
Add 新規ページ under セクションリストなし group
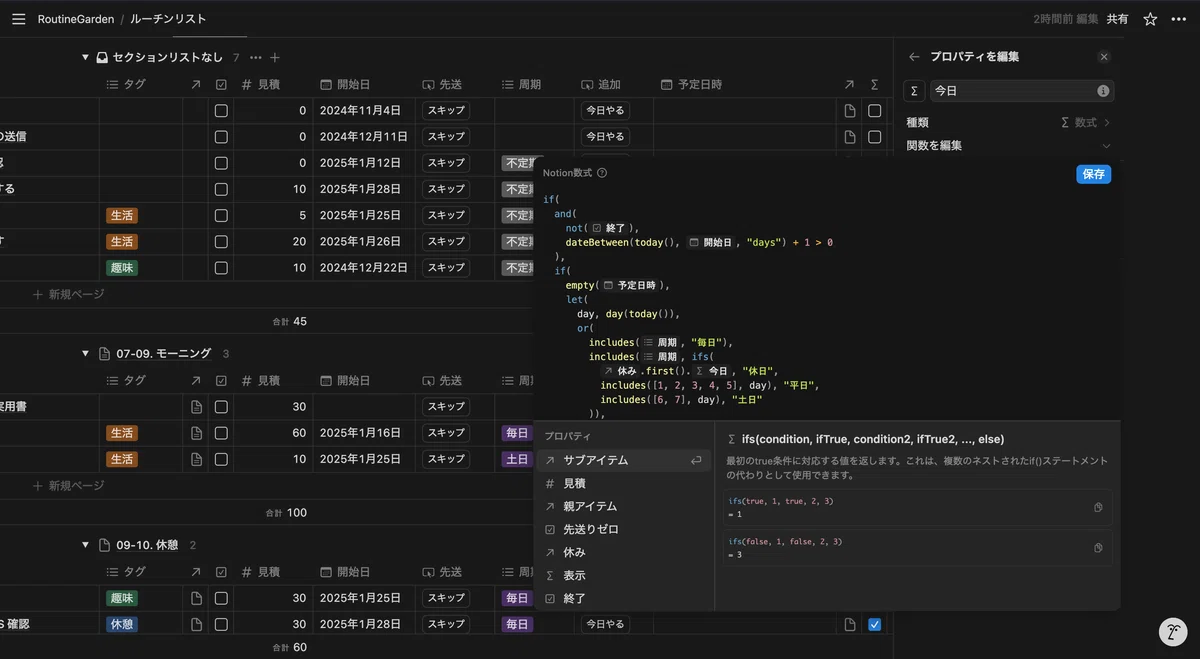point(68,295)
